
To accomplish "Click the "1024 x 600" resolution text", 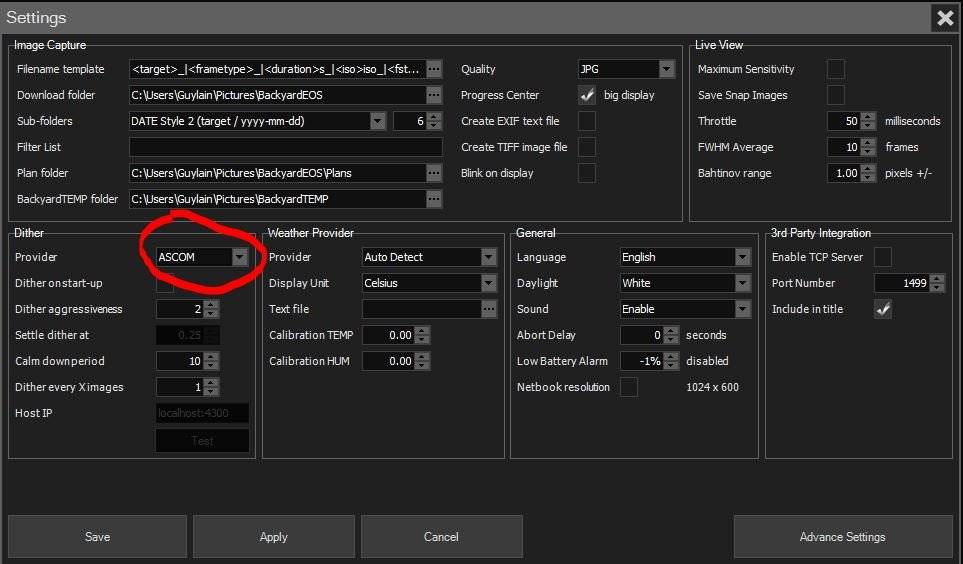I will click(x=712, y=387).
